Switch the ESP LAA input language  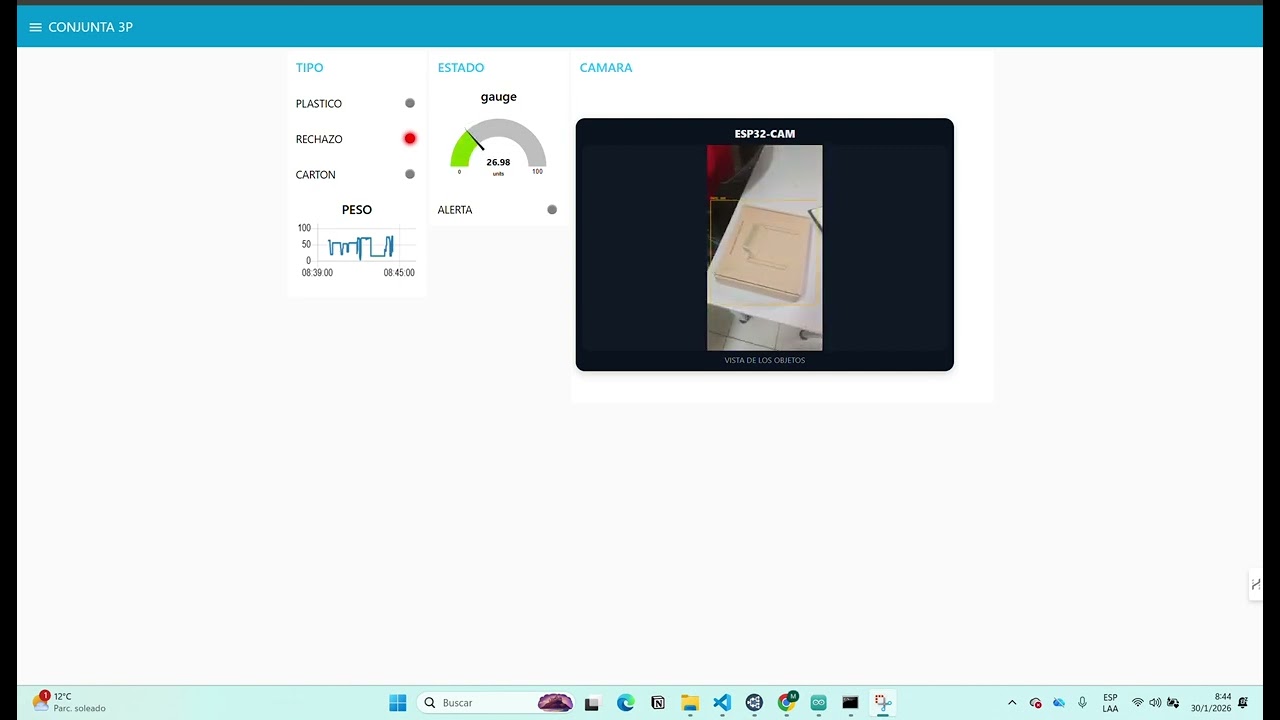click(x=1110, y=703)
